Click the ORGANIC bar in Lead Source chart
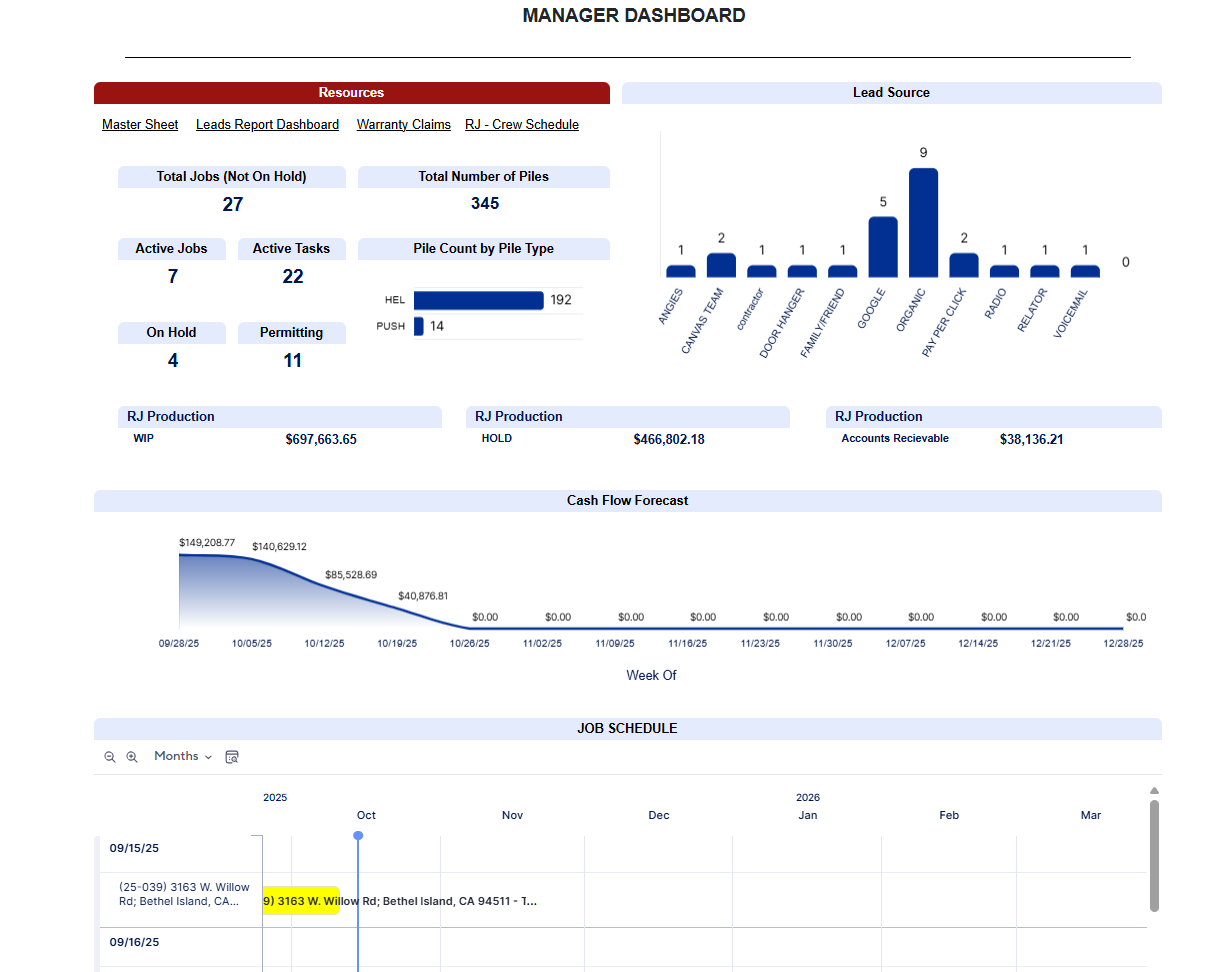The height and width of the screenshot is (972, 1228). tap(923, 223)
